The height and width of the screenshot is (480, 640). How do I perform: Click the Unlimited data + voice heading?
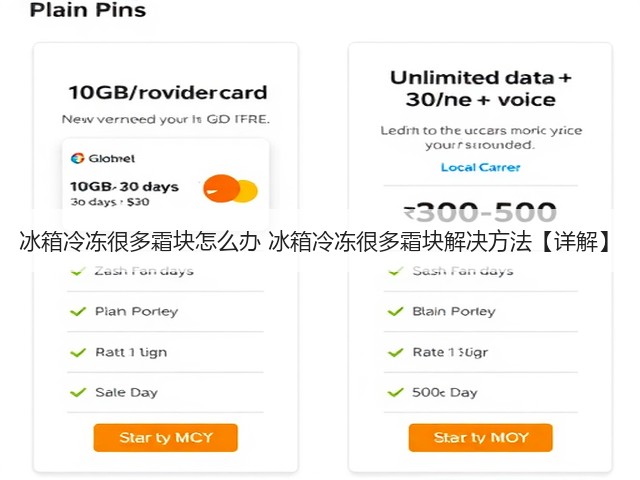coord(480,89)
